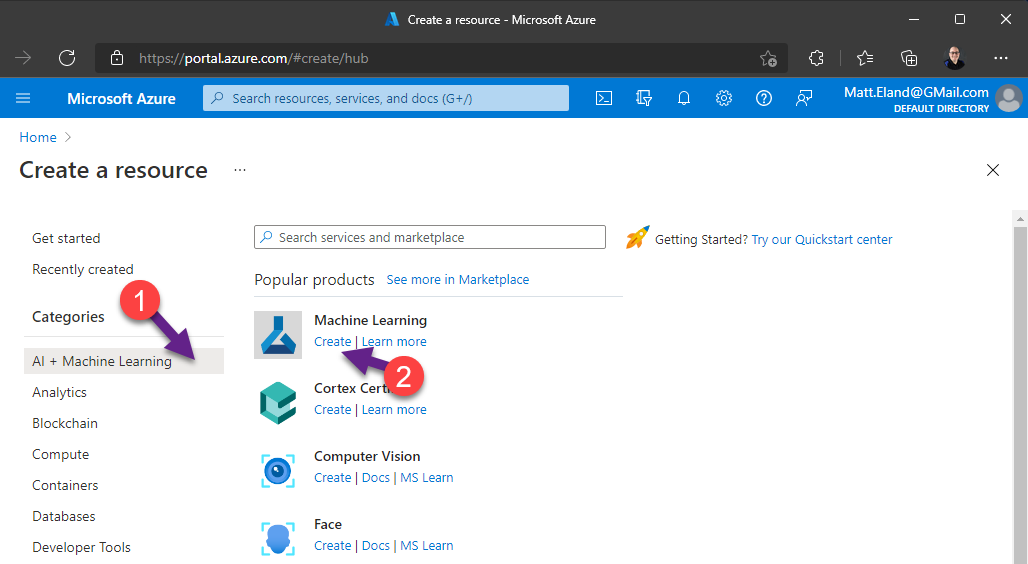Click the browser Refresh button
Viewport: 1028px width, 564px height.
tap(67, 58)
